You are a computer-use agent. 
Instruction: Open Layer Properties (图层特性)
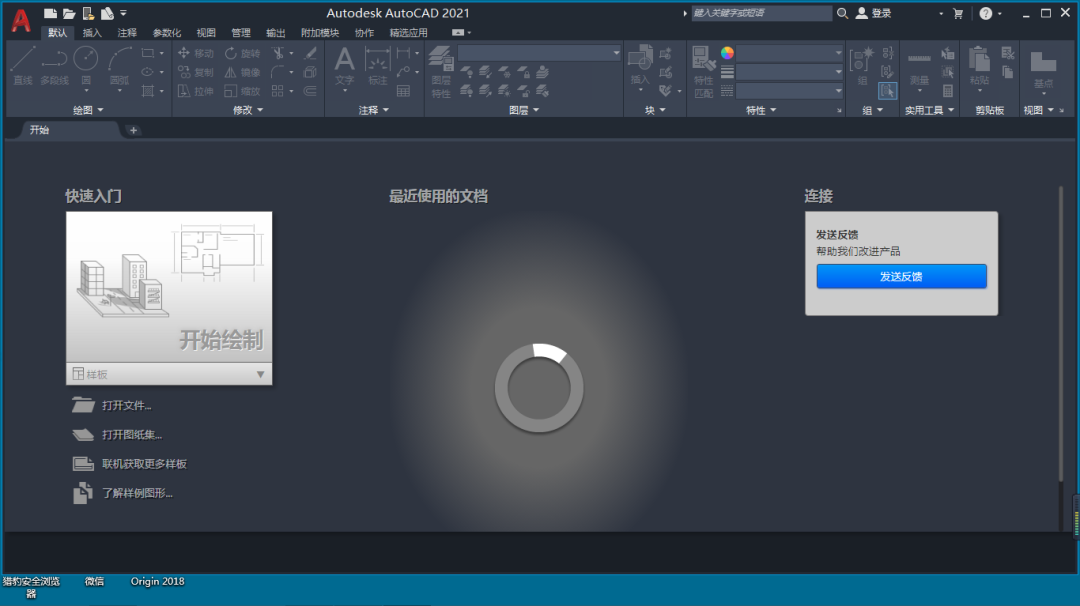click(441, 72)
